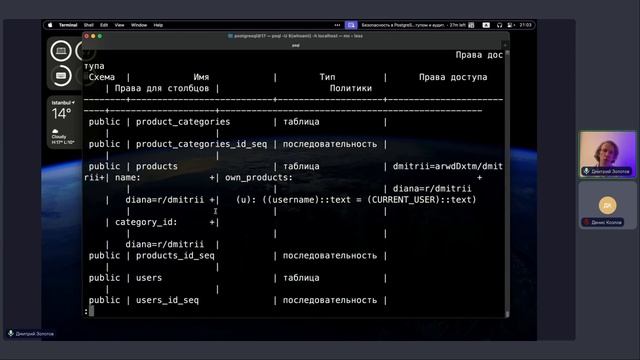Select the top participant video thumbnail
The image size is (640, 360).
pos(607,154)
